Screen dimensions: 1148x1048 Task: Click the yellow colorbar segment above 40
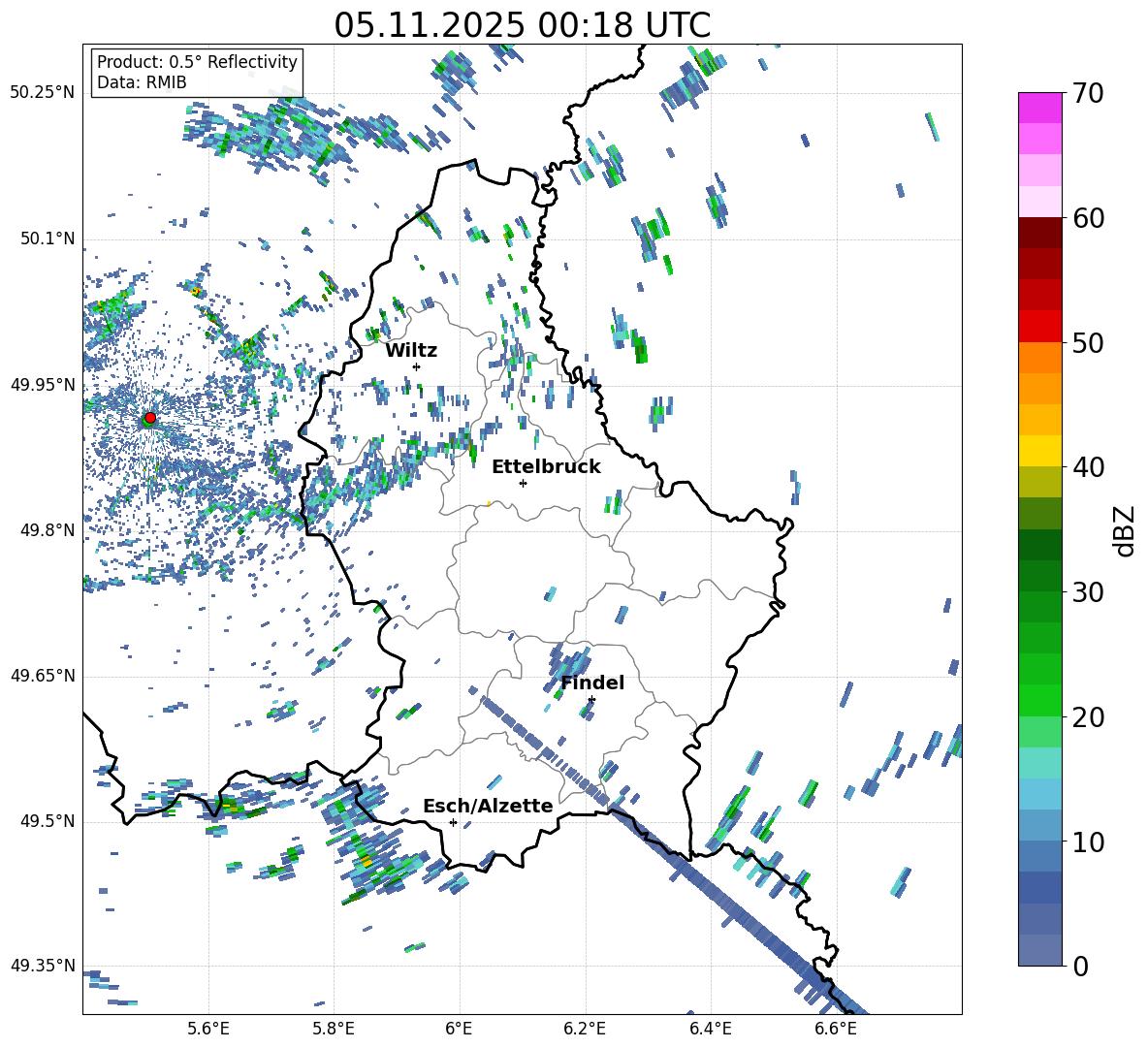pos(1040,451)
